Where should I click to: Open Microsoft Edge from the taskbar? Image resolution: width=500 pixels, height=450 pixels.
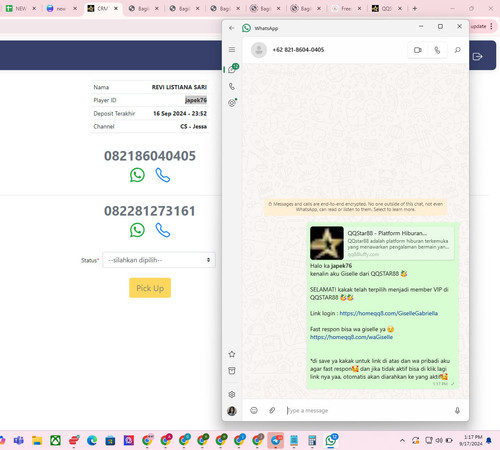coord(92,440)
